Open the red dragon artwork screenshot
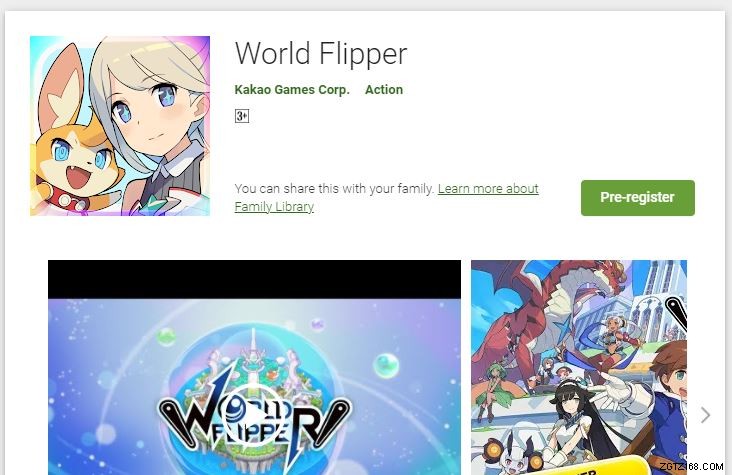732x475 pixels. click(x=579, y=368)
